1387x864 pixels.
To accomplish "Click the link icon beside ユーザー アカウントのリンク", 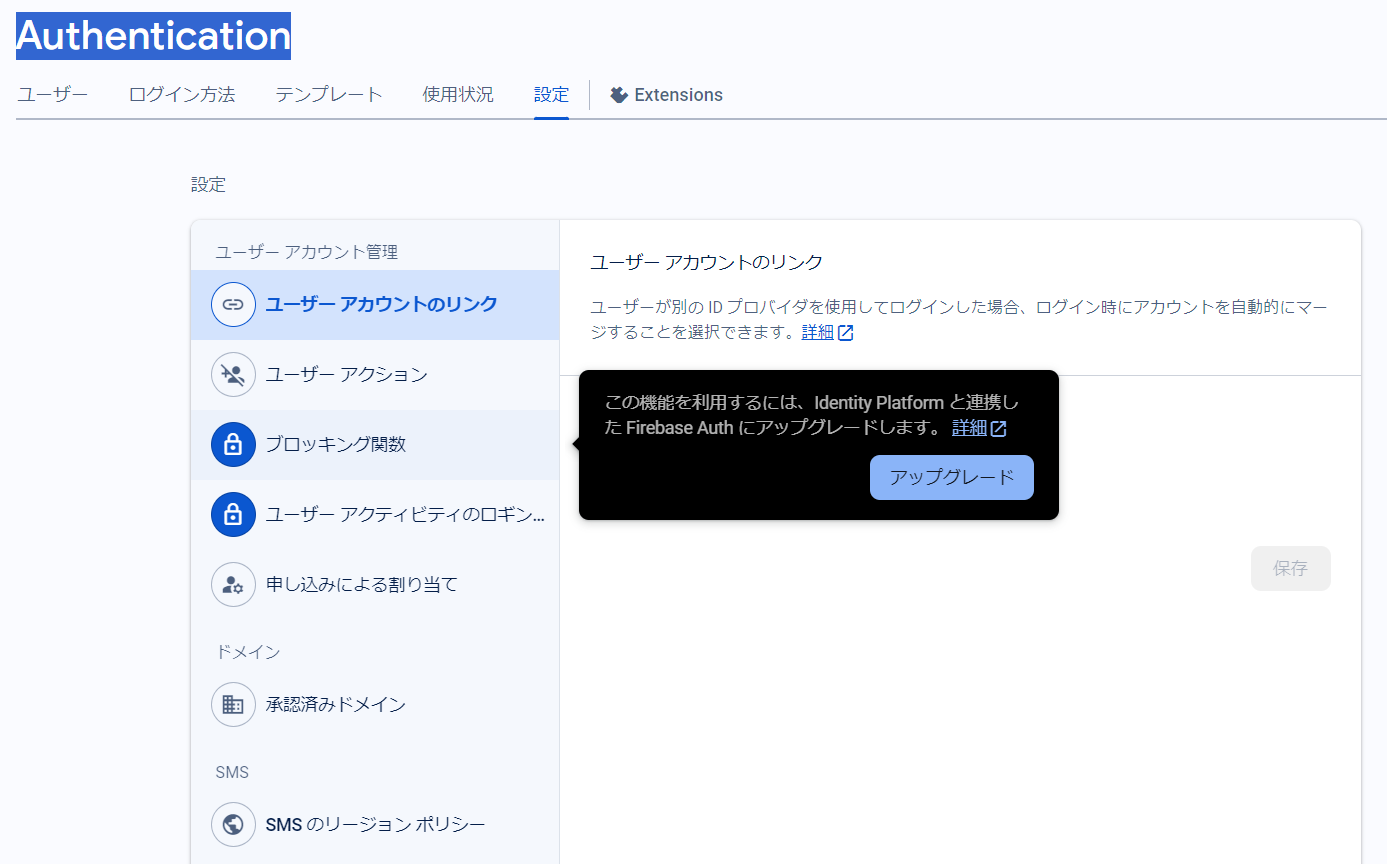I will [x=233, y=305].
